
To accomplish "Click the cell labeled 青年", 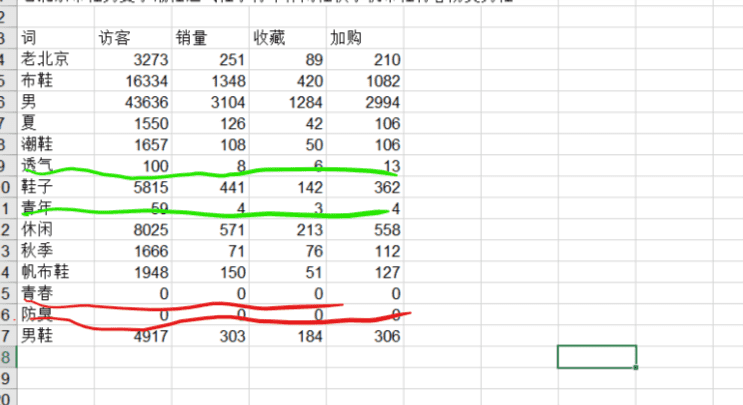I will click(x=56, y=208).
